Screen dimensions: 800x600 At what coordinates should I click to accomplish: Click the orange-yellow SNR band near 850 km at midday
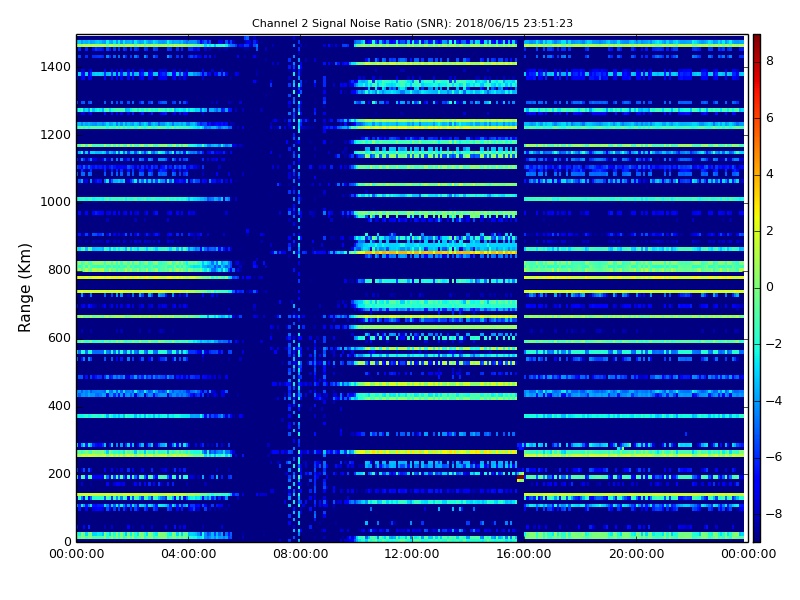coord(436,253)
